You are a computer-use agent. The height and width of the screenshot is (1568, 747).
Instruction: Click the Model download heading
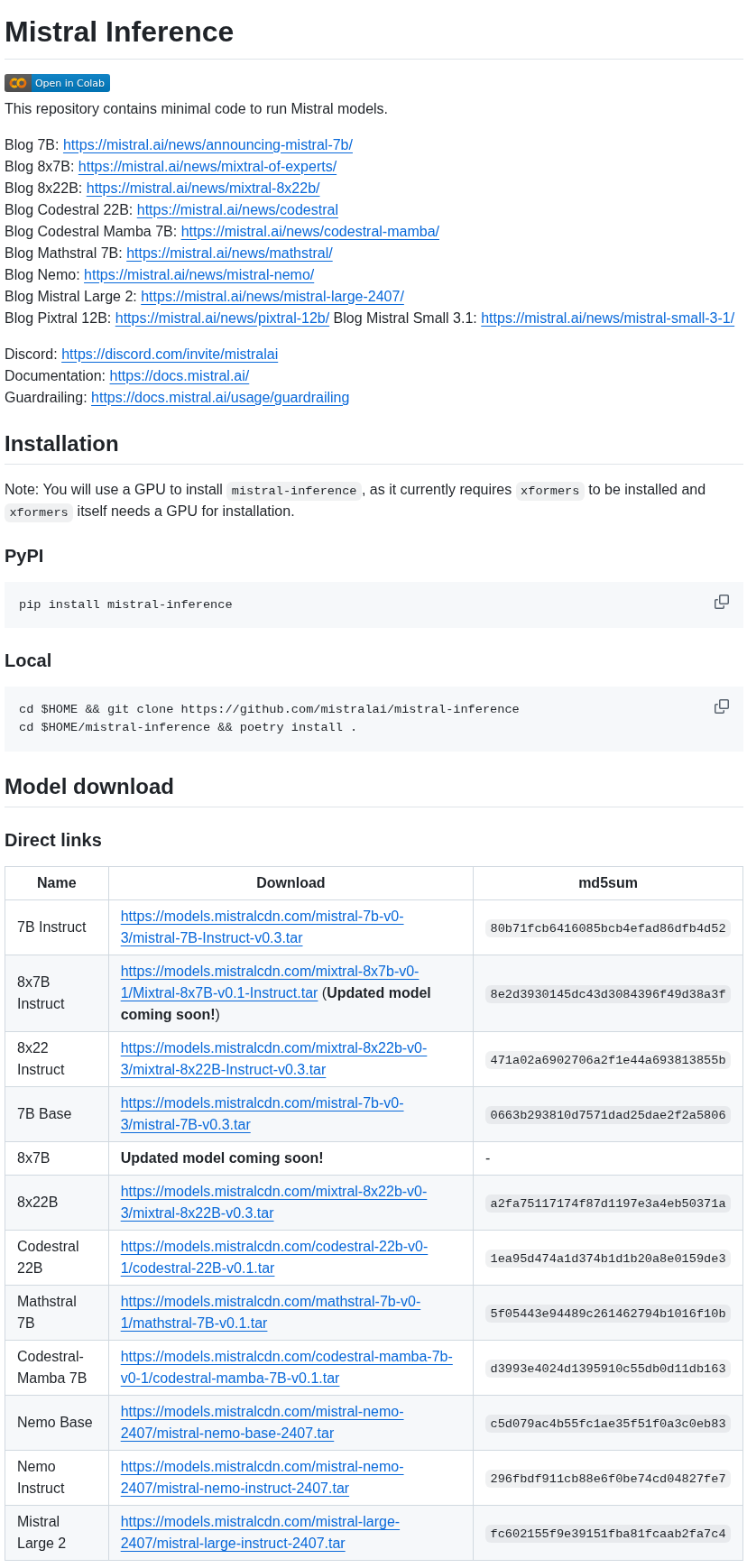point(89,787)
